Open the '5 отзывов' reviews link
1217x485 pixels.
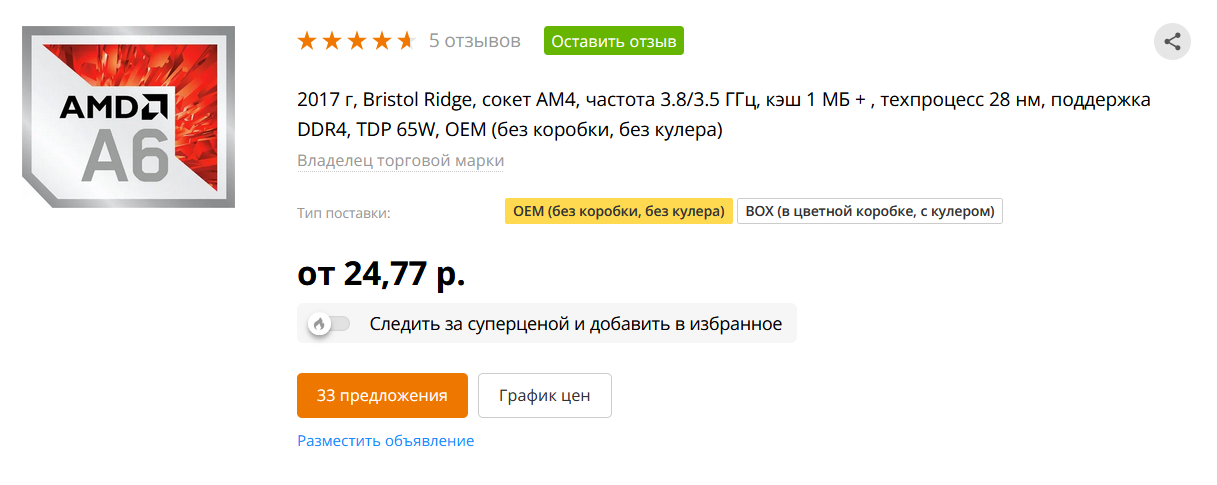pyautogui.click(x=475, y=41)
